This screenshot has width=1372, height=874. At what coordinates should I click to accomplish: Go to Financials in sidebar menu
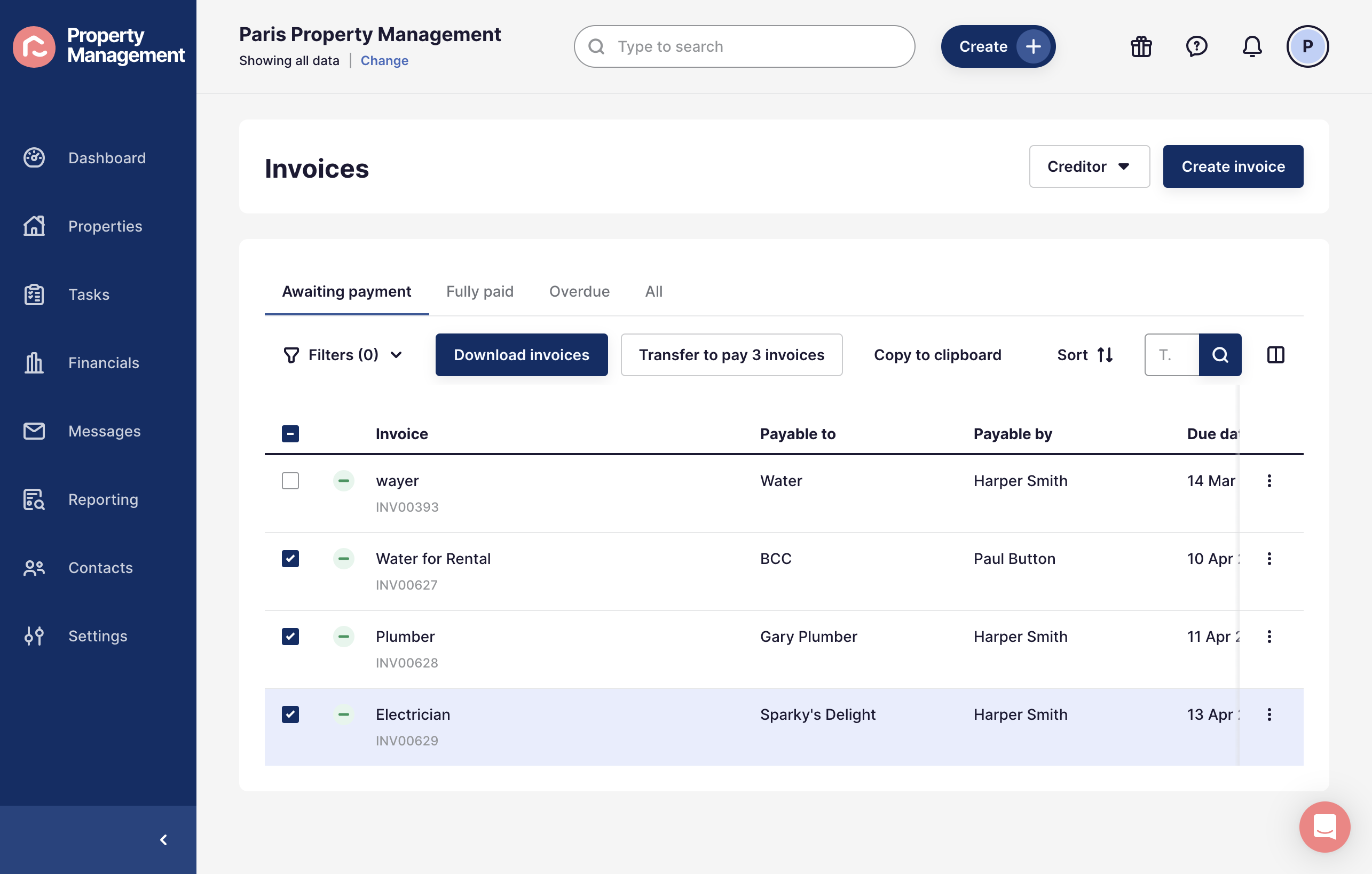point(104,363)
